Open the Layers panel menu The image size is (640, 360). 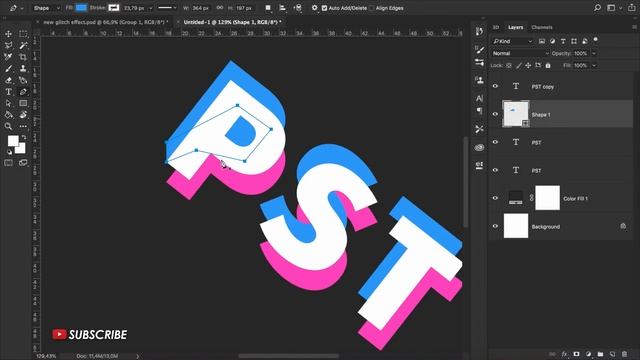[634, 27]
